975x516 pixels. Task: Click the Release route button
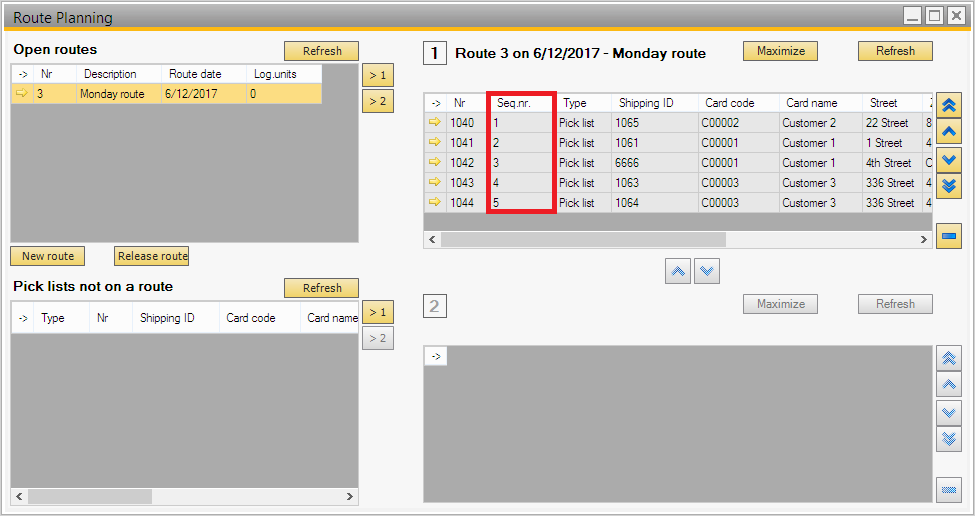coord(152,256)
